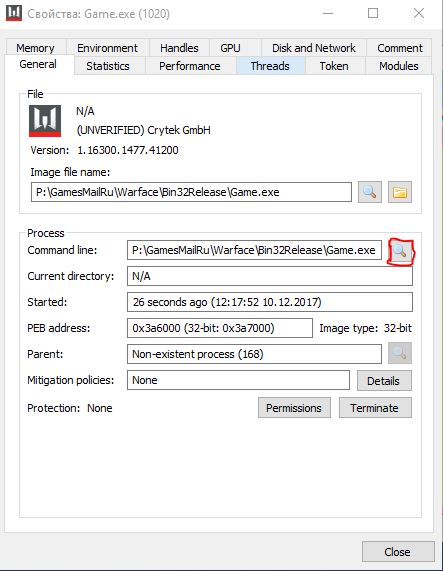Switch to the Comment tab
The height and width of the screenshot is (571, 443).
(x=400, y=48)
